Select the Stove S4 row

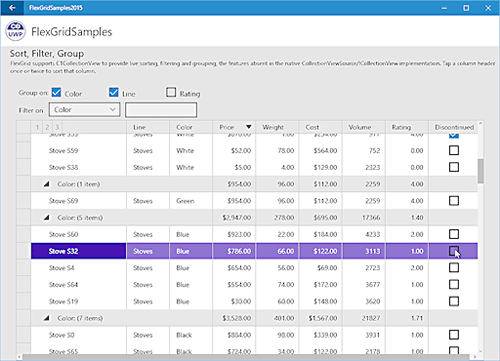(254, 268)
